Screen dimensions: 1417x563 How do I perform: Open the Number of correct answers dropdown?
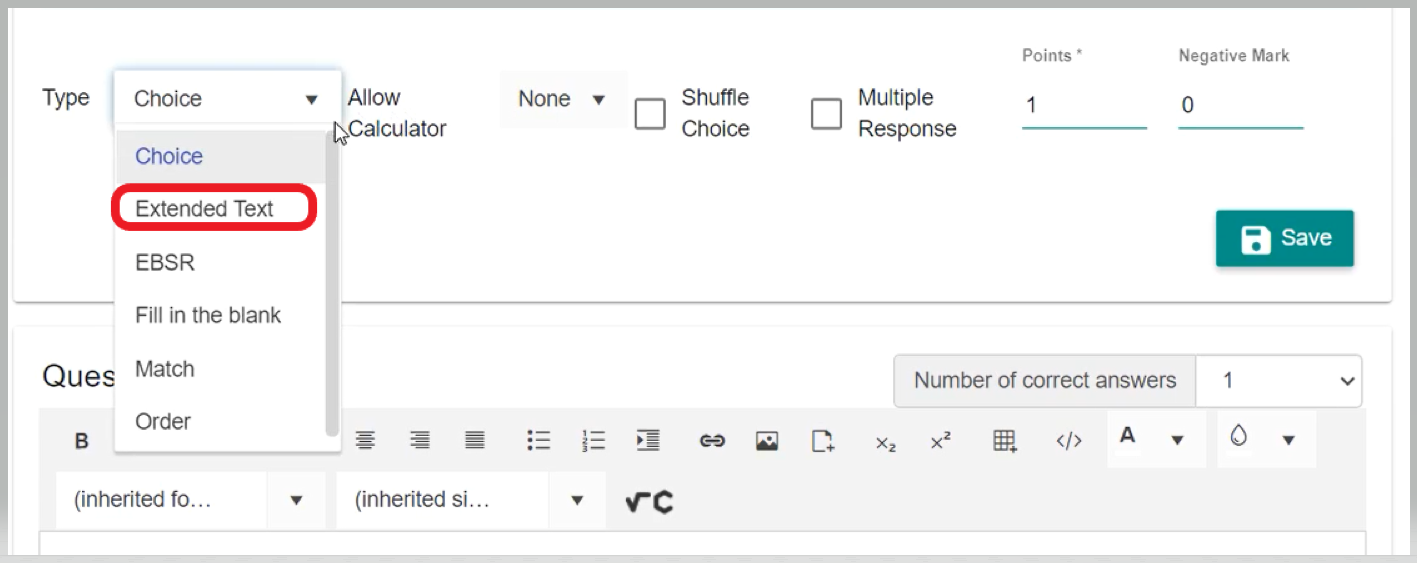tap(1278, 381)
